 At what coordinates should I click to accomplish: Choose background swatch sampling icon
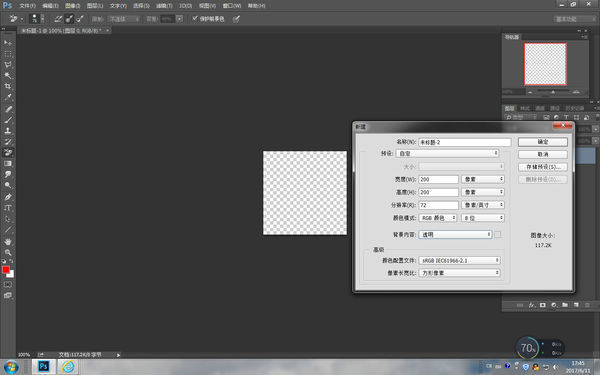coord(80,18)
